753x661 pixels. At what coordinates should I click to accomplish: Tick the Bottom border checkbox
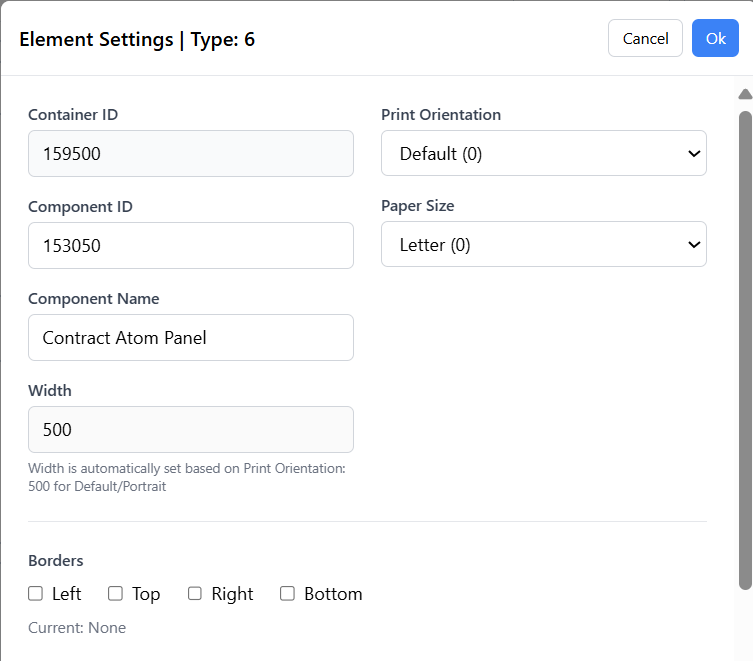point(288,594)
